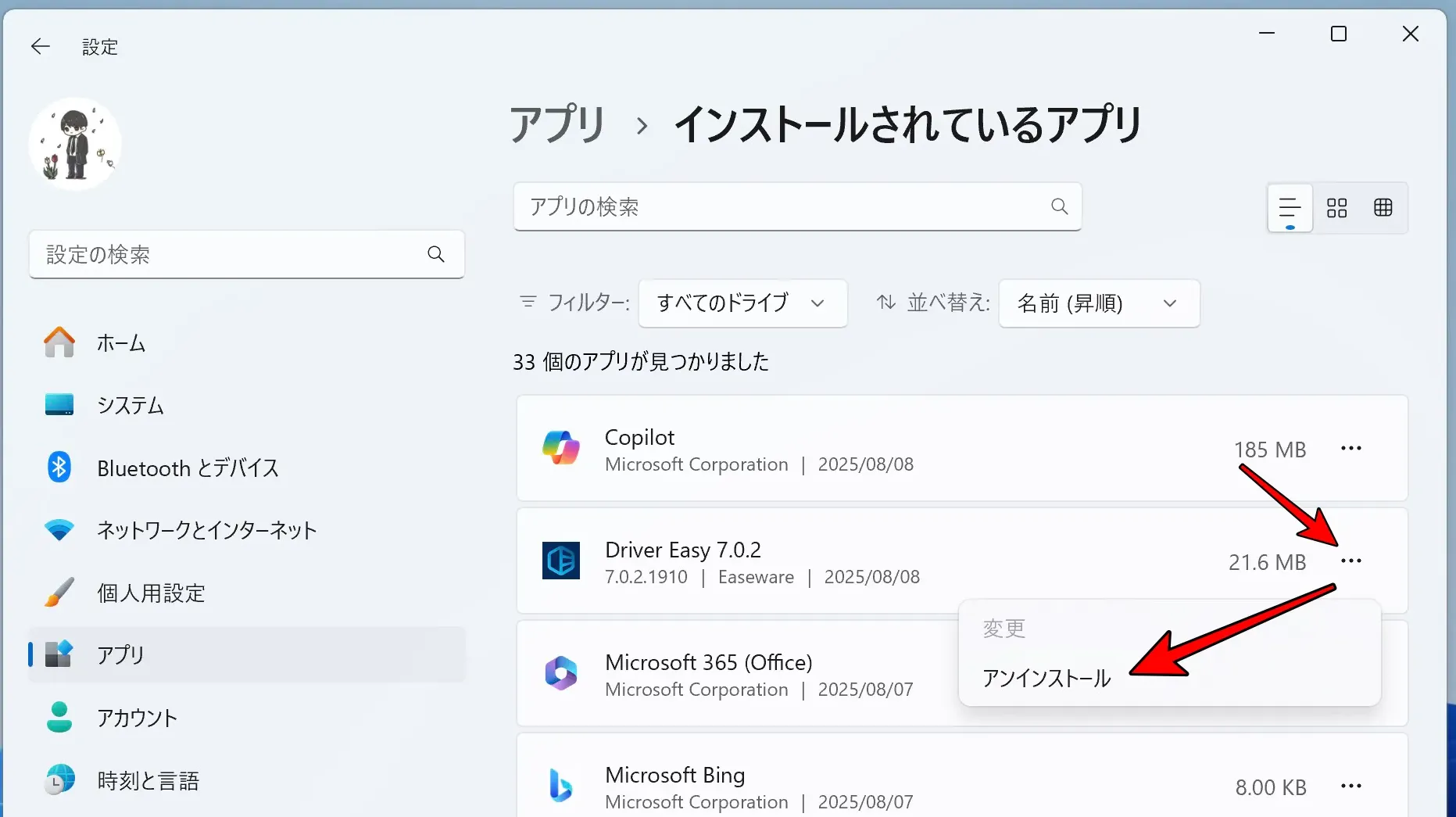Go back with the arrow button
The height and width of the screenshot is (817, 1456).
(x=40, y=47)
